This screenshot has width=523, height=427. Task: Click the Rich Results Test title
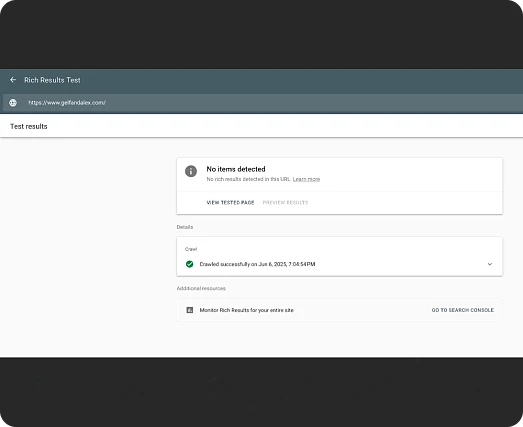coord(52,80)
